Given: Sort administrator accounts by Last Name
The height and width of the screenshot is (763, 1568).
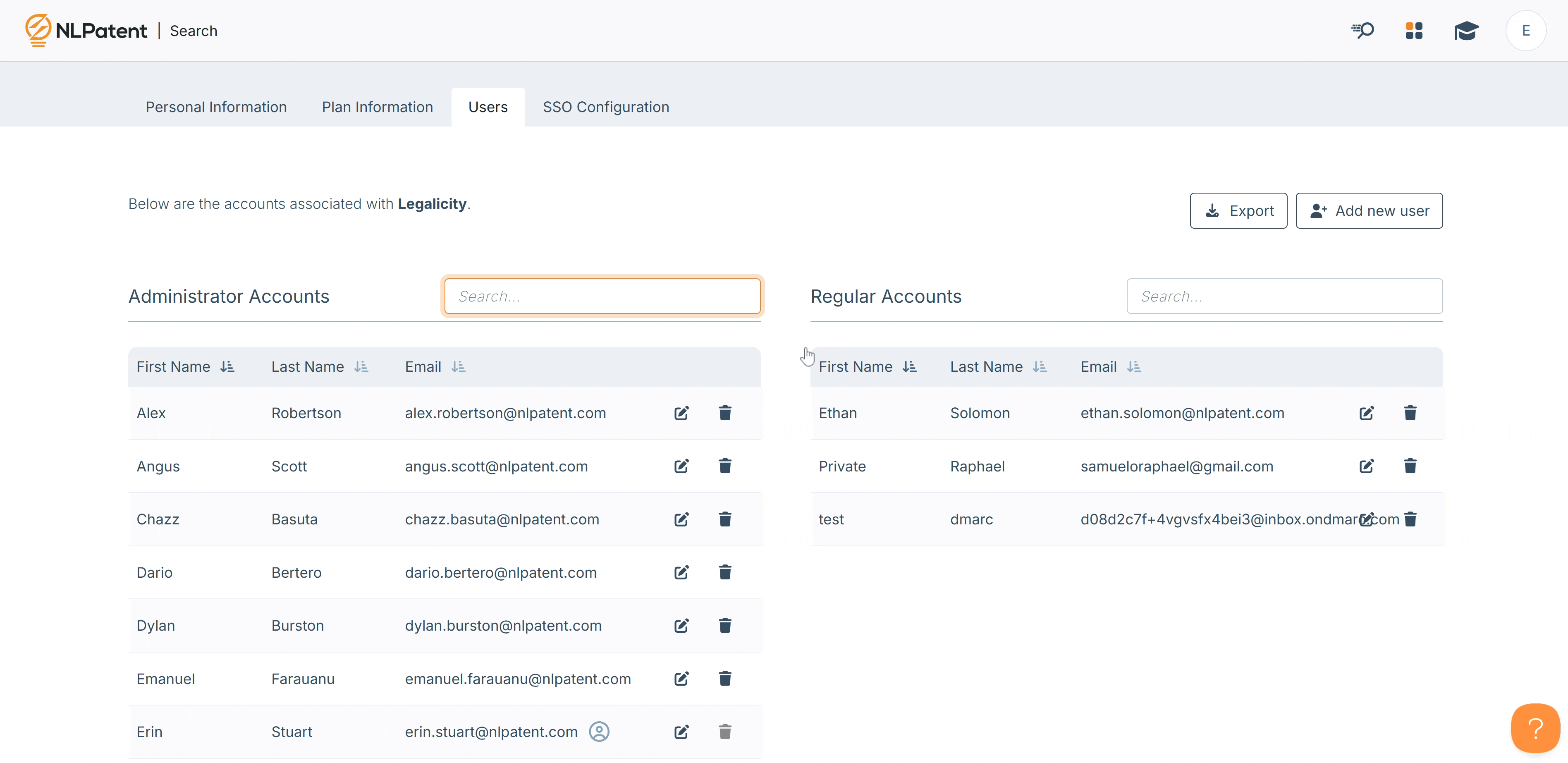Looking at the screenshot, I should coord(361,366).
